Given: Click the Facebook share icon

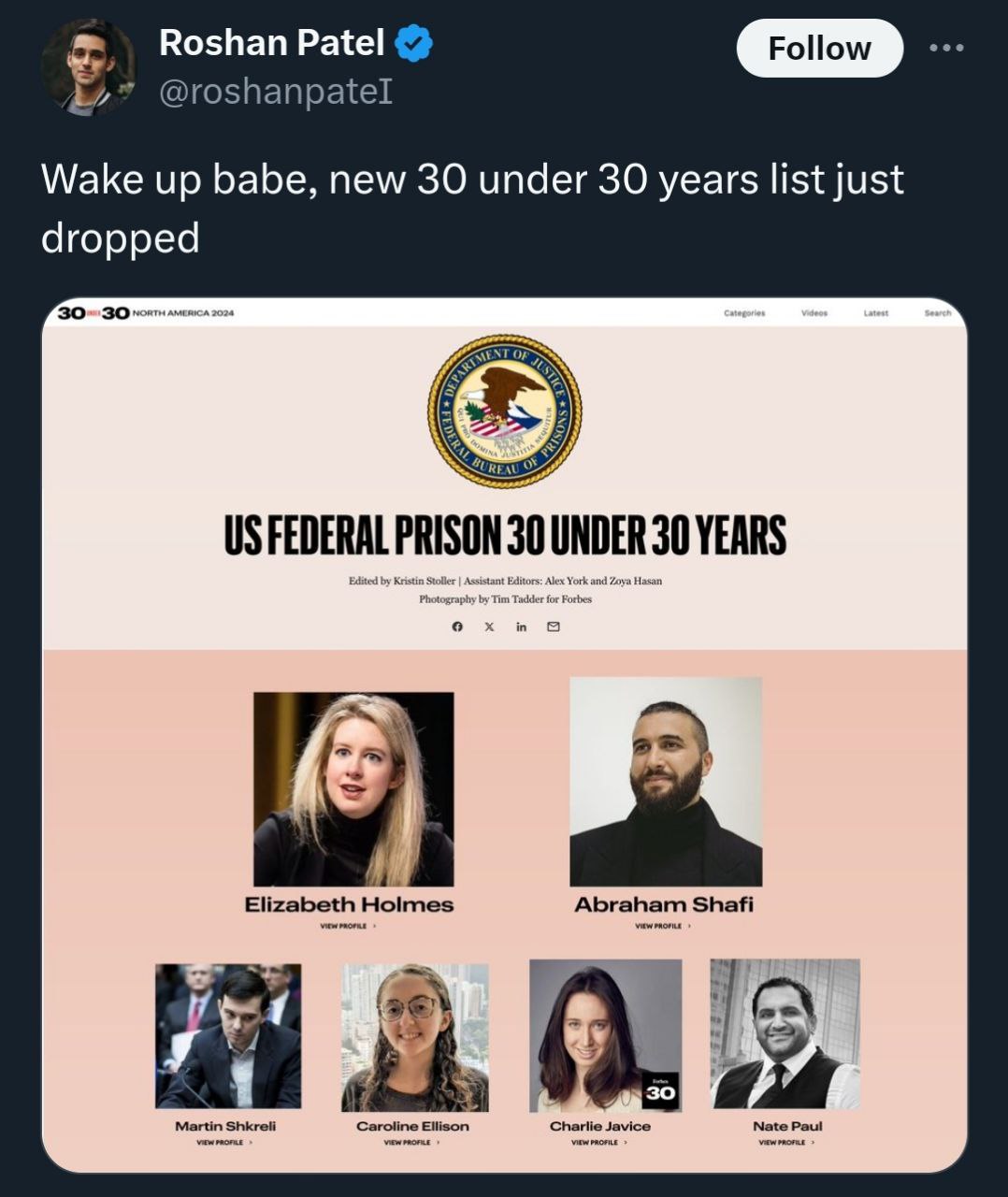Looking at the screenshot, I should (457, 627).
